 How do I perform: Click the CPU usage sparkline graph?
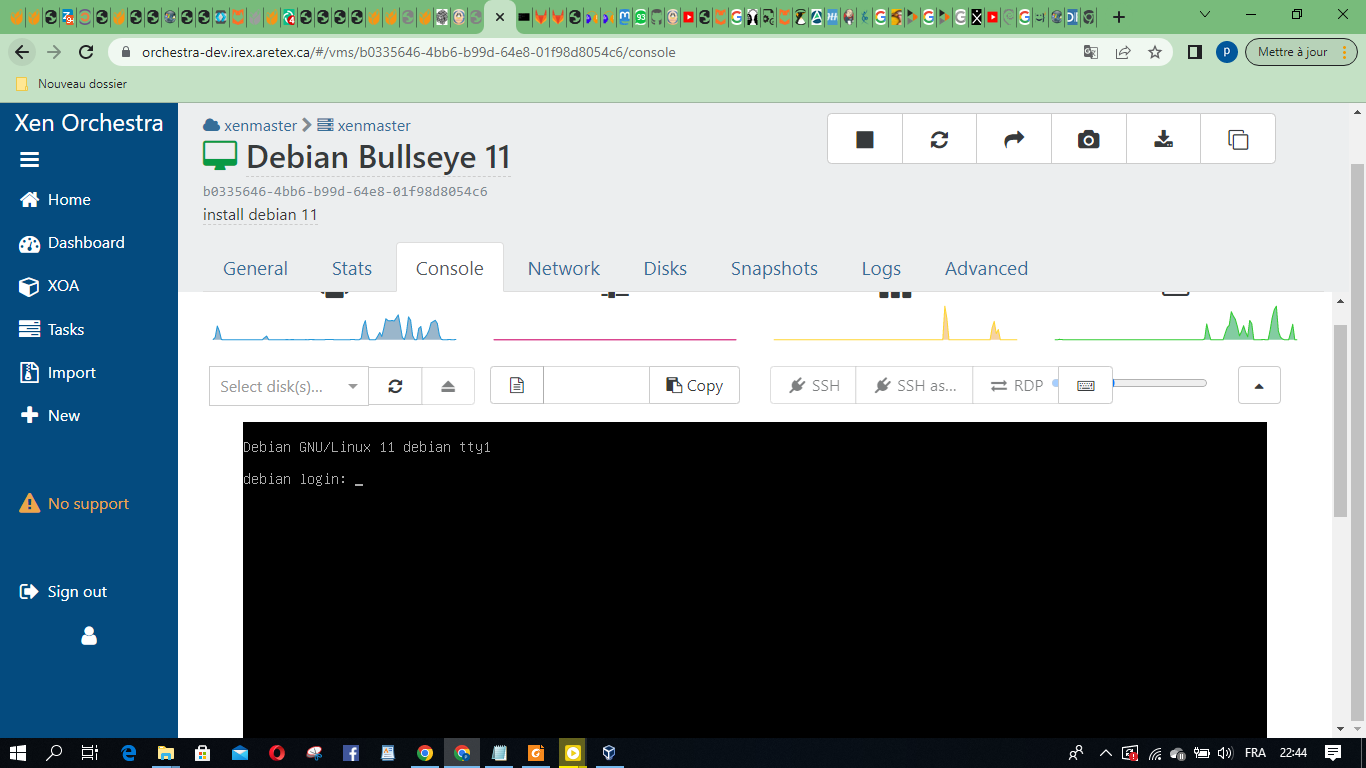[x=334, y=326]
